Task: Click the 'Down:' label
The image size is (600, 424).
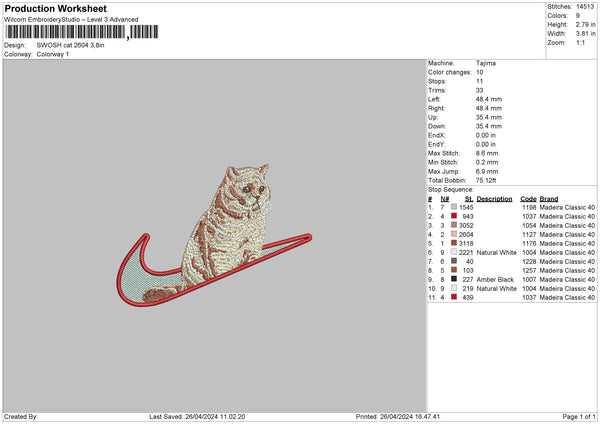Action: pos(437,126)
